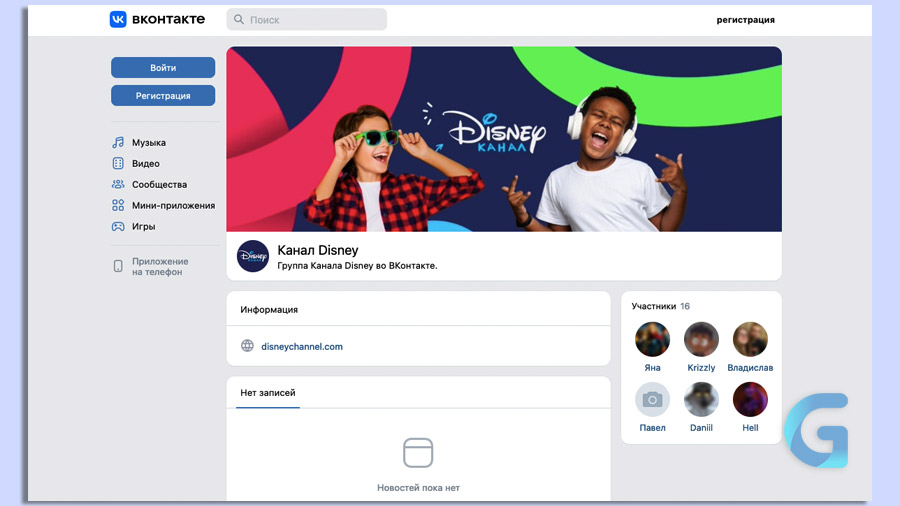Screen dimensions: 900x506
Task: Click the Информация heading
Action: tap(269, 310)
